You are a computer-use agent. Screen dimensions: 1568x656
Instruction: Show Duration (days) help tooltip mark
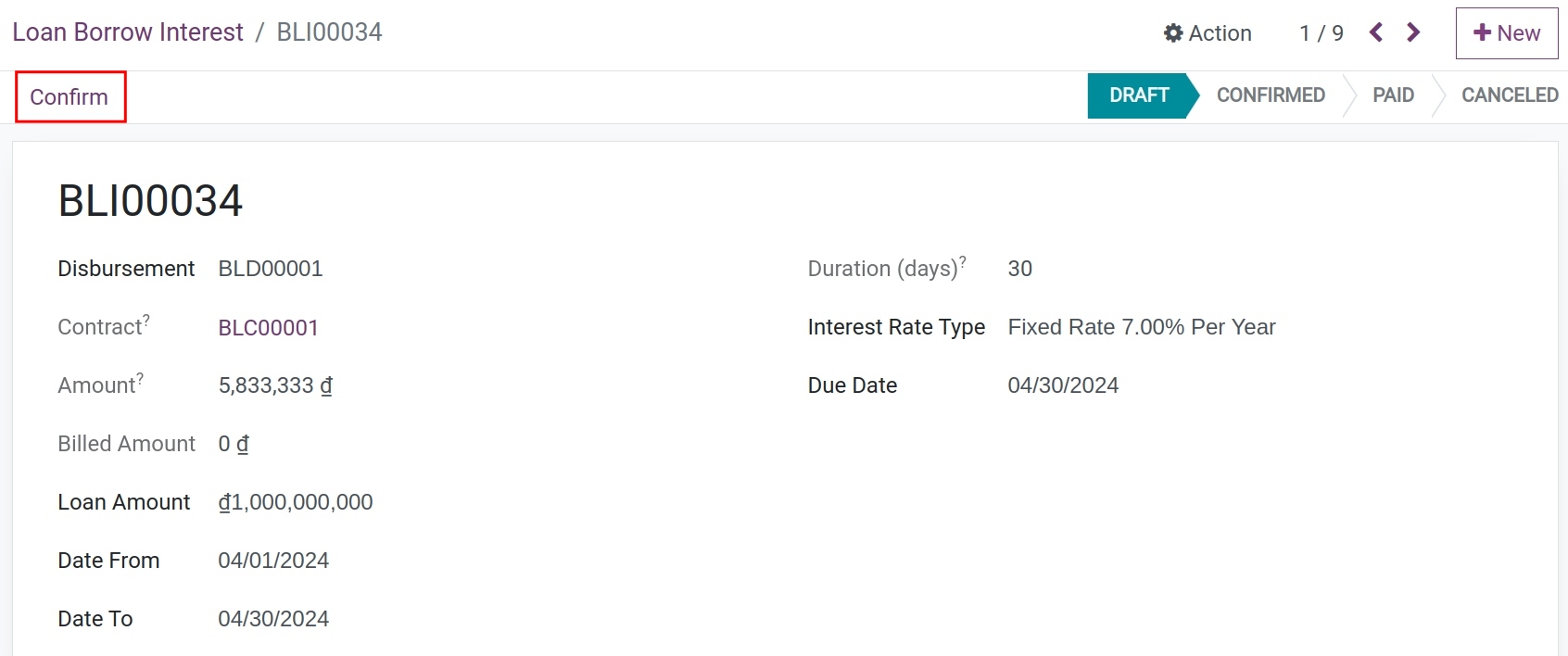click(963, 261)
